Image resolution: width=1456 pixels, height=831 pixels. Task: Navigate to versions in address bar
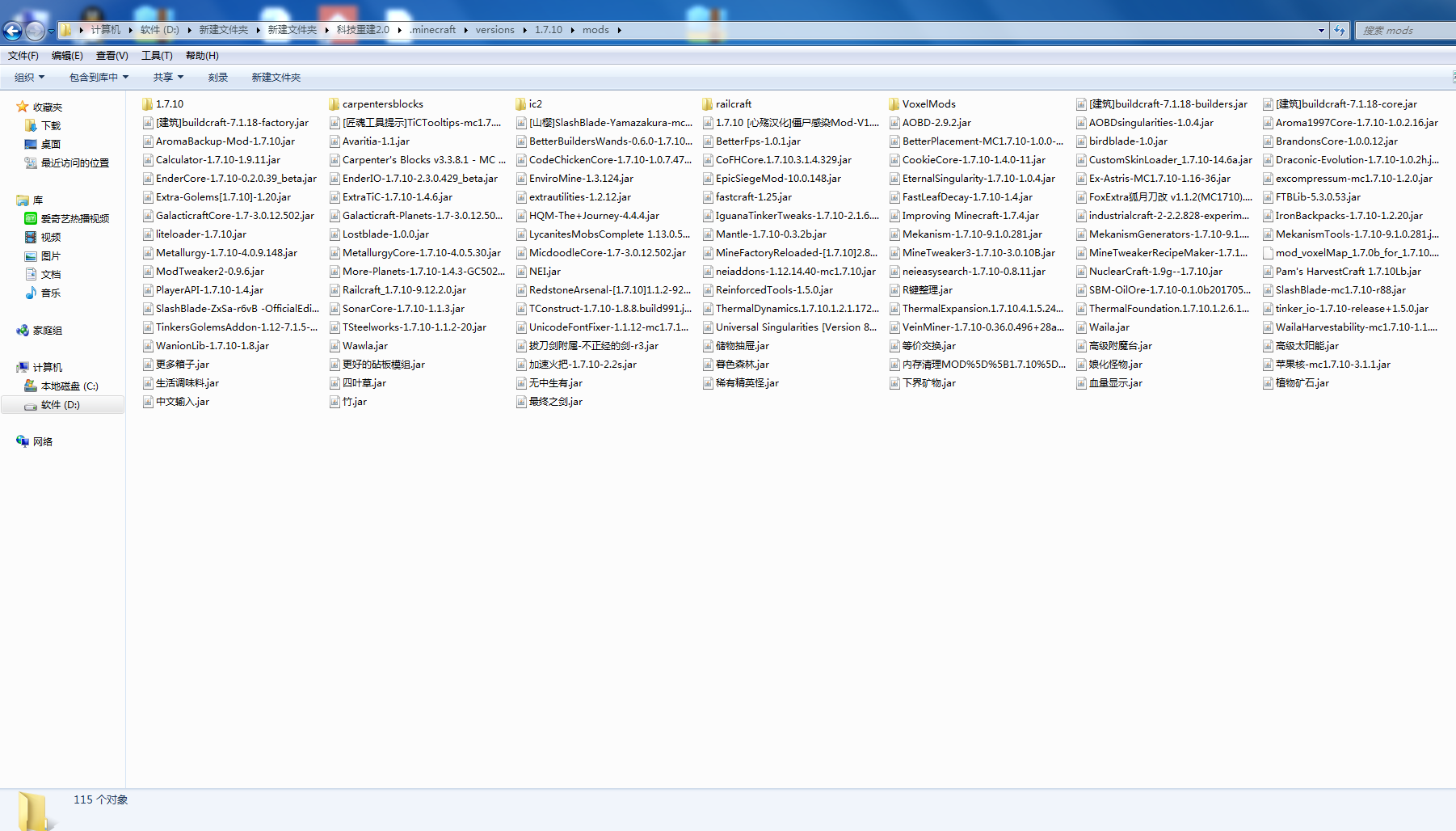tap(494, 30)
